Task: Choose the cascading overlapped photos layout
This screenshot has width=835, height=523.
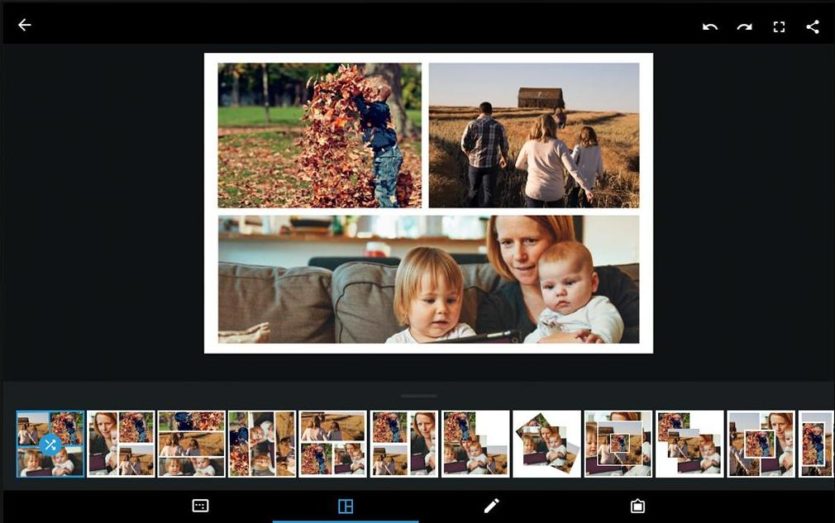Action: 690,444
